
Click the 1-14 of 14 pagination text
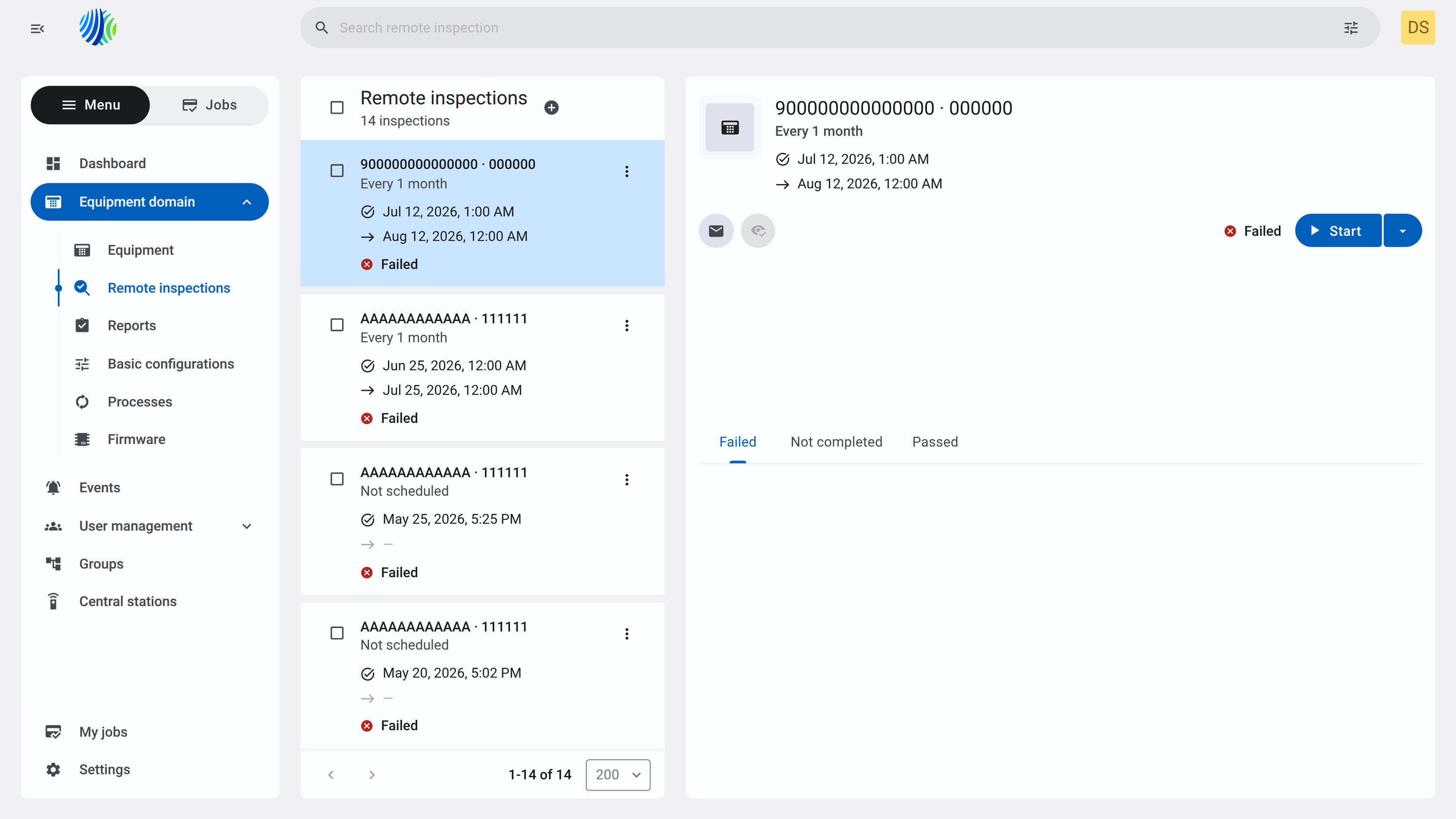[540, 774]
